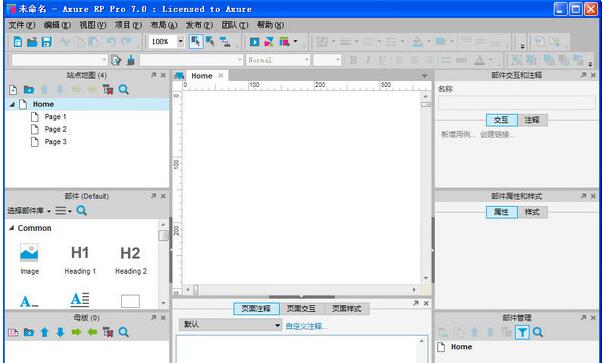The image size is (606, 363).
Task: Open the Normal font style dropdown
Action: click(x=306, y=60)
